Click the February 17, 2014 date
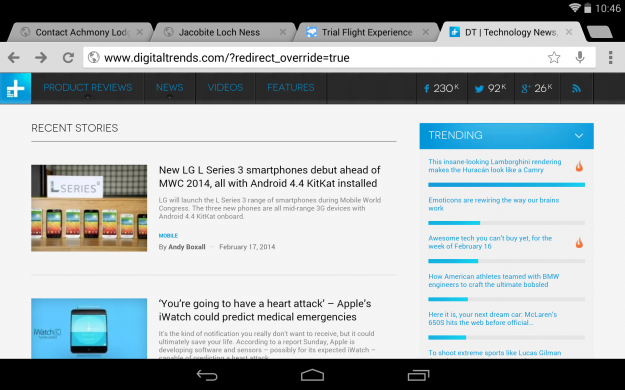The height and width of the screenshot is (390, 625). pos(247,247)
